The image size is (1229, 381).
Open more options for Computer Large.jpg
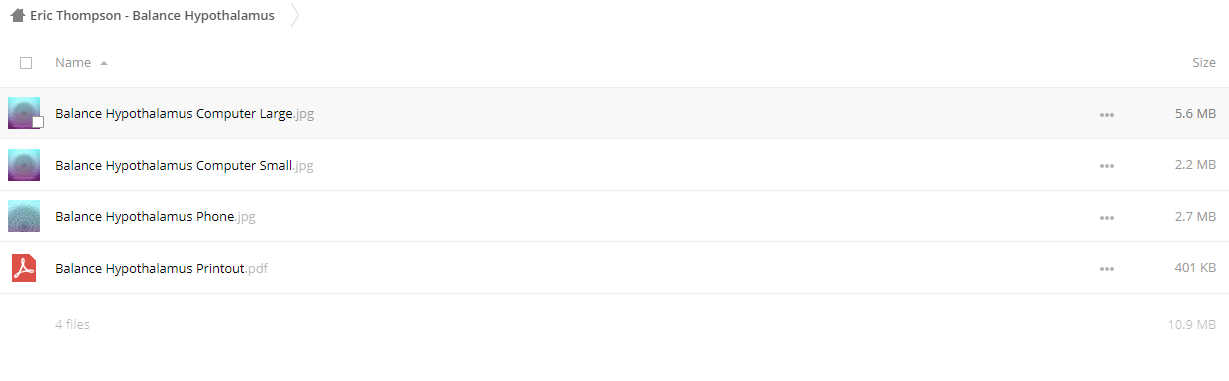point(1106,114)
